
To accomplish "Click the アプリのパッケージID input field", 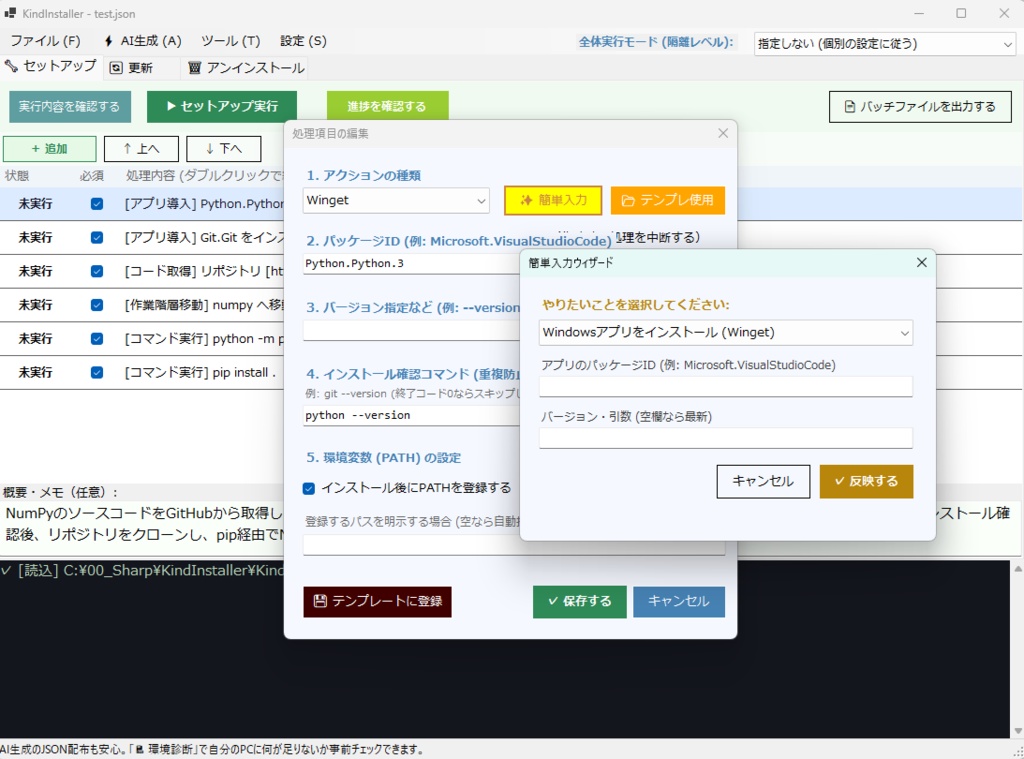I will click(727, 388).
